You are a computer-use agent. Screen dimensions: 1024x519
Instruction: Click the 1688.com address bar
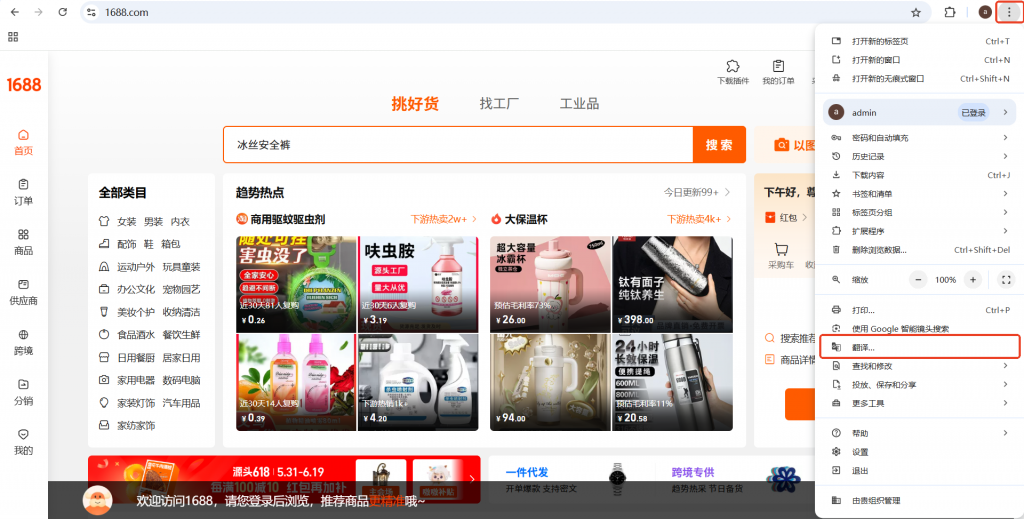pyautogui.click(x=503, y=12)
